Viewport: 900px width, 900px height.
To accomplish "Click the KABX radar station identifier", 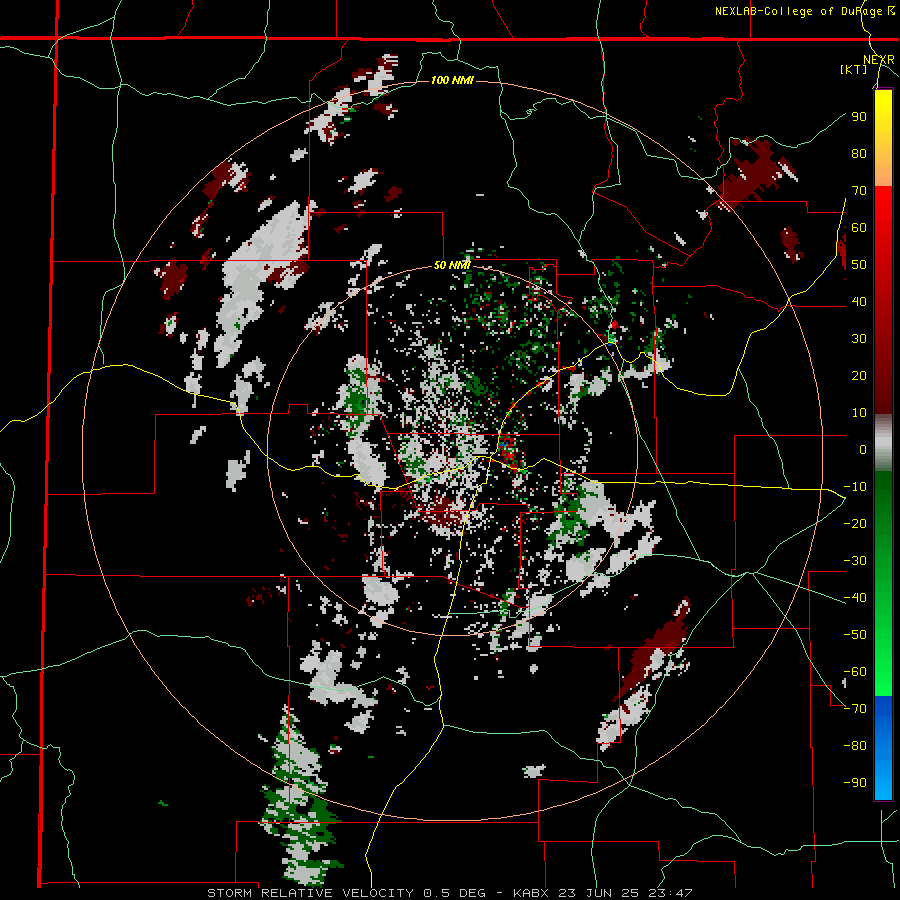I will pyautogui.click(x=531, y=893).
